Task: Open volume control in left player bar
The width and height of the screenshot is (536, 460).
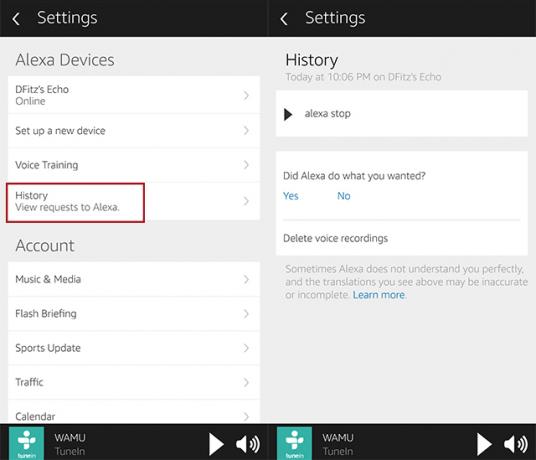Action: pyautogui.click(x=248, y=444)
